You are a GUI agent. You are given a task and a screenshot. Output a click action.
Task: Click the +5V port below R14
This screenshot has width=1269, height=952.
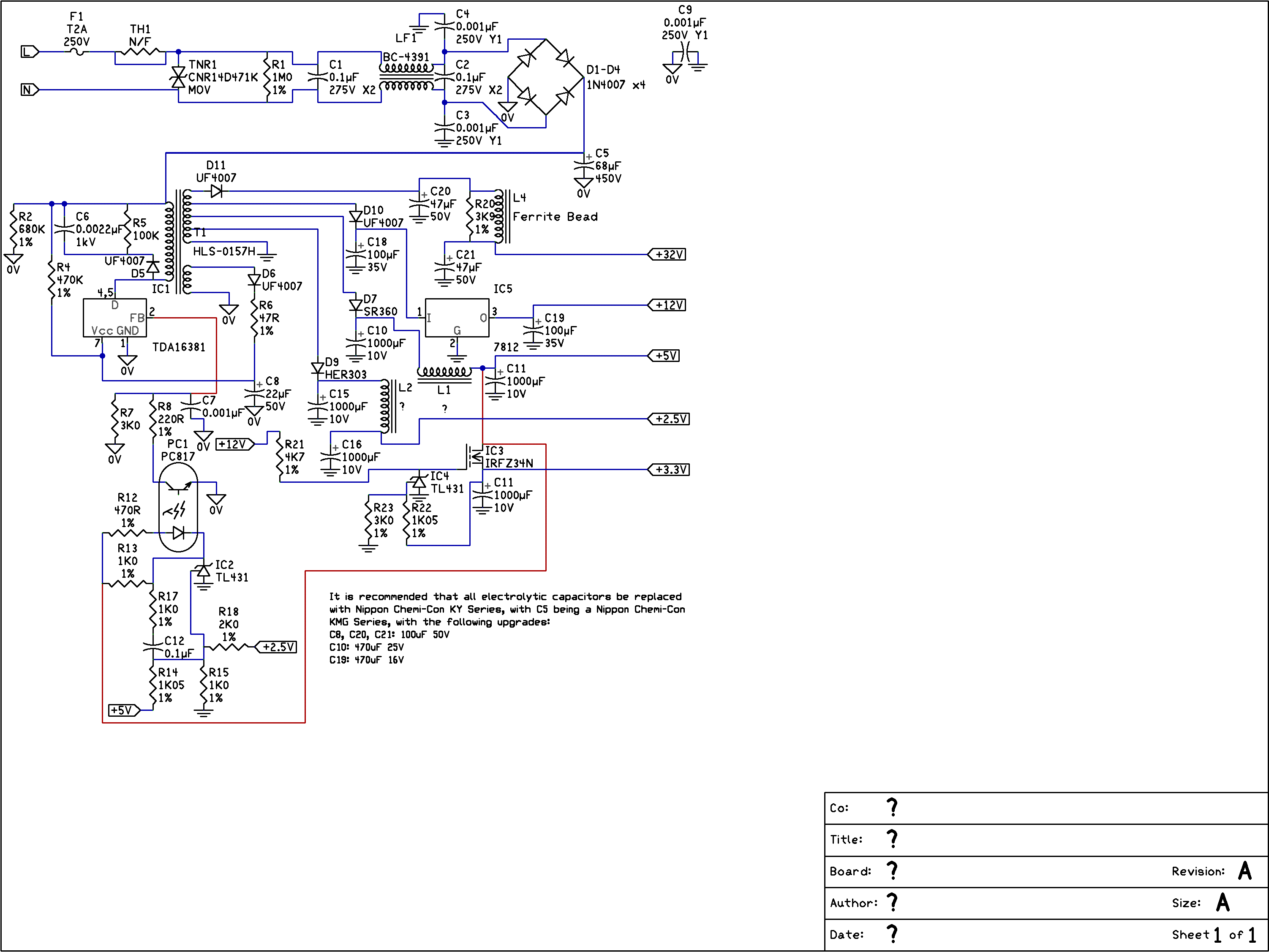tap(125, 710)
